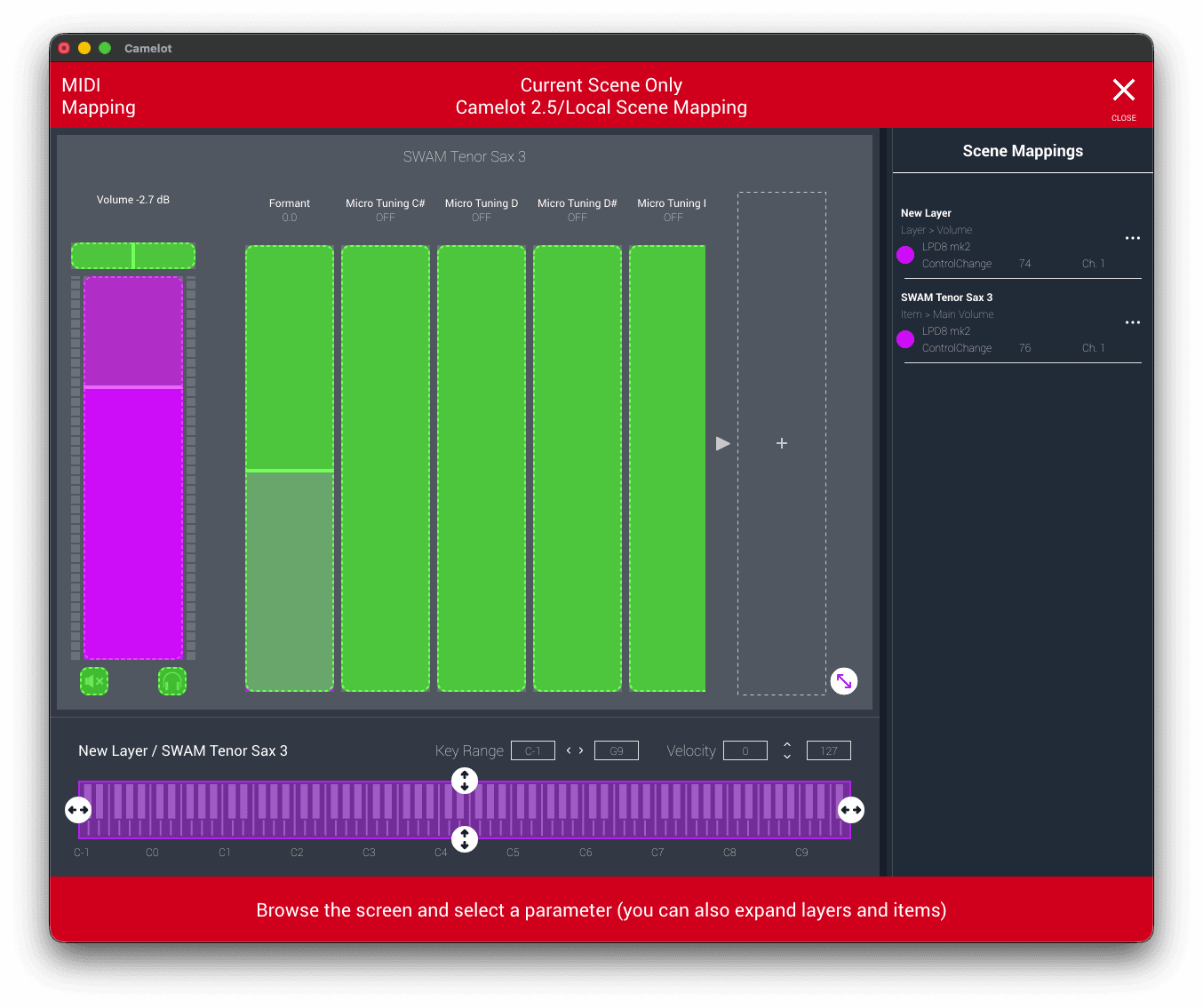Select the Micro Tuning C# parameter

(x=386, y=468)
